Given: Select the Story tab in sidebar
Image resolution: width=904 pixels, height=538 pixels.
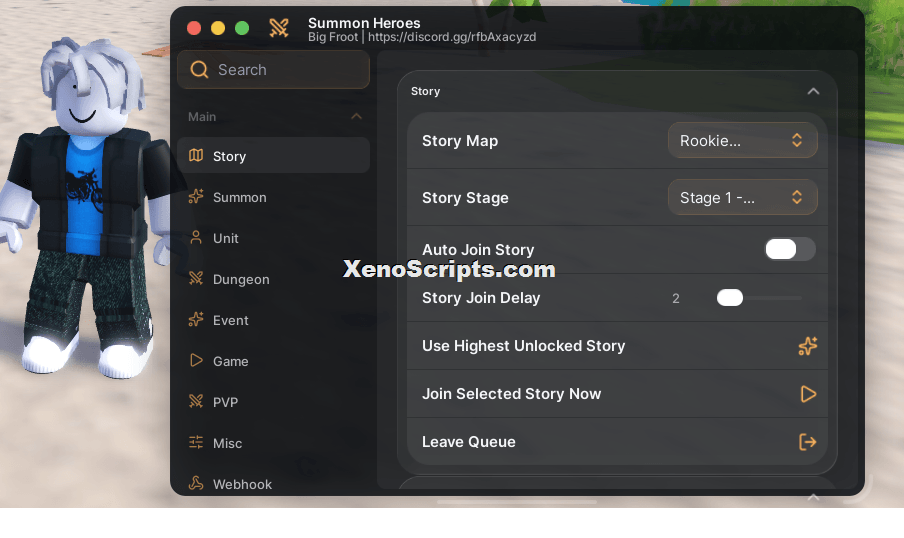Looking at the screenshot, I should click(x=273, y=156).
